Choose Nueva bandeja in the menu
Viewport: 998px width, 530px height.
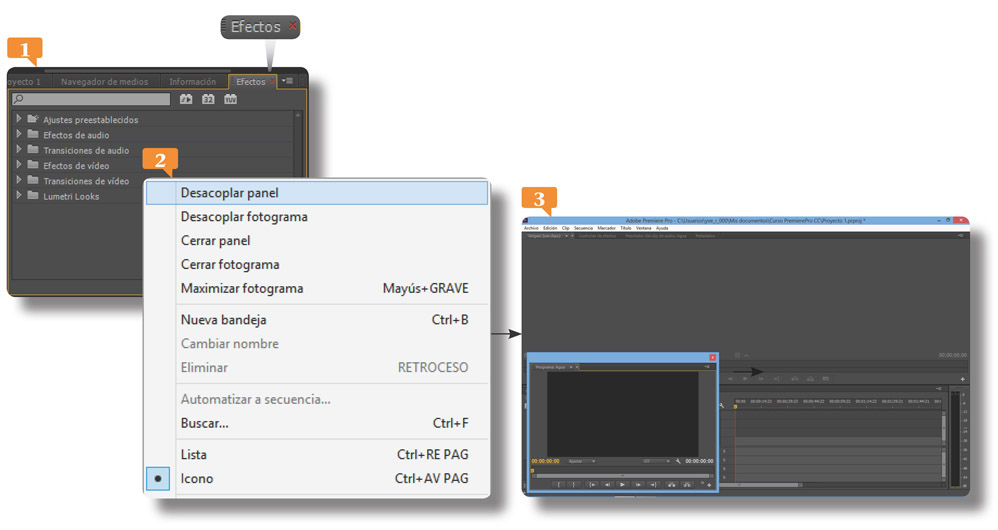223,320
